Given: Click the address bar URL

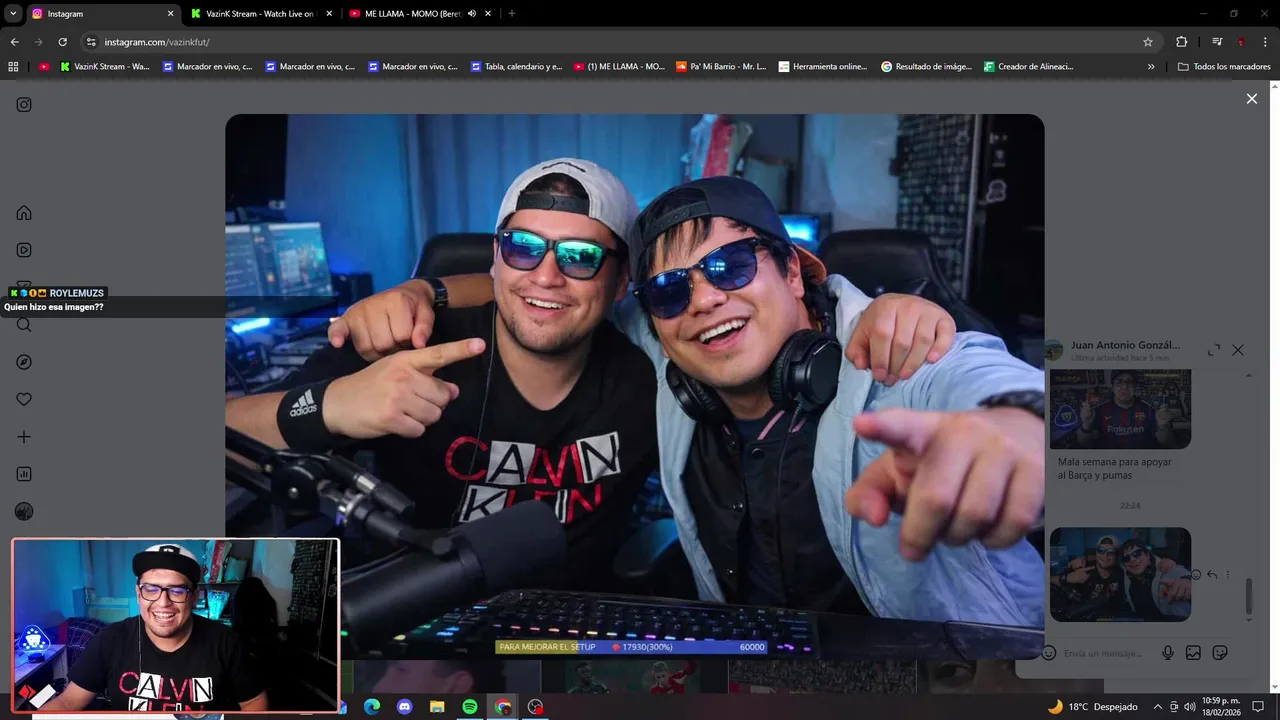Looking at the screenshot, I should tap(157, 42).
